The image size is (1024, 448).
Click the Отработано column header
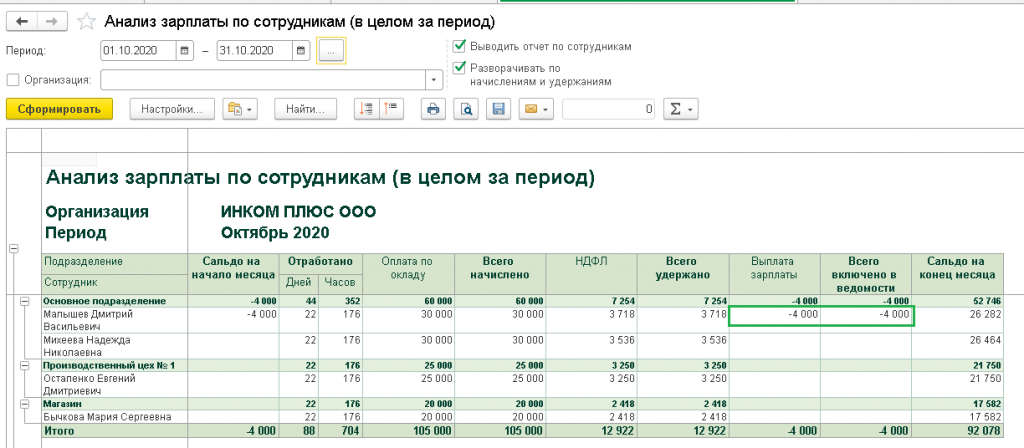click(x=321, y=261)
